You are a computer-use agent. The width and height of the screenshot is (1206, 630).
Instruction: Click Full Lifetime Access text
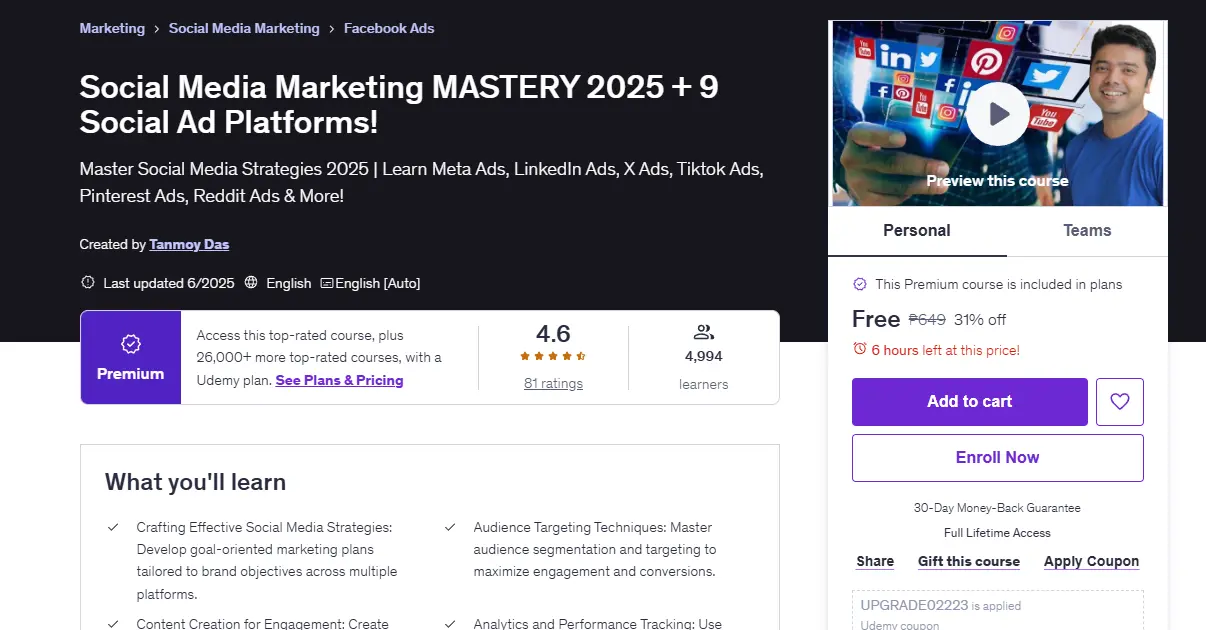coord(997,533)
